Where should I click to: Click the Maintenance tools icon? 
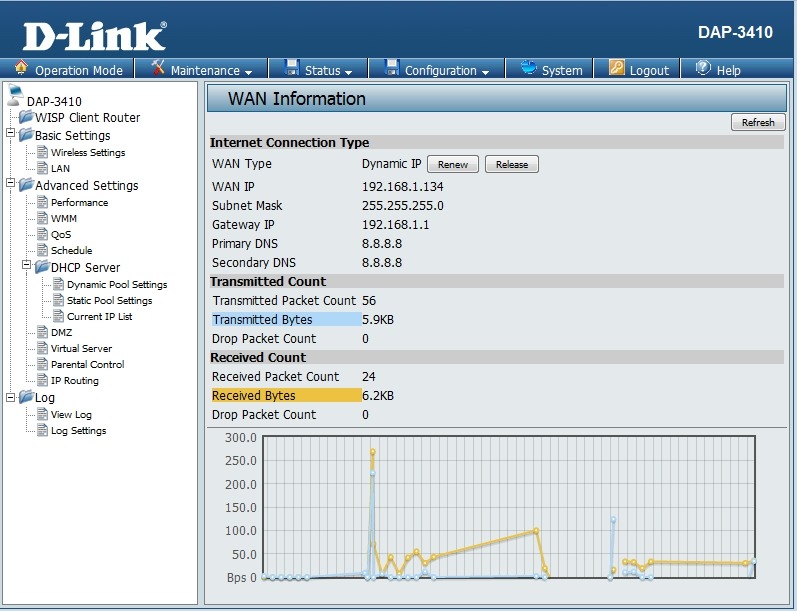158,68
